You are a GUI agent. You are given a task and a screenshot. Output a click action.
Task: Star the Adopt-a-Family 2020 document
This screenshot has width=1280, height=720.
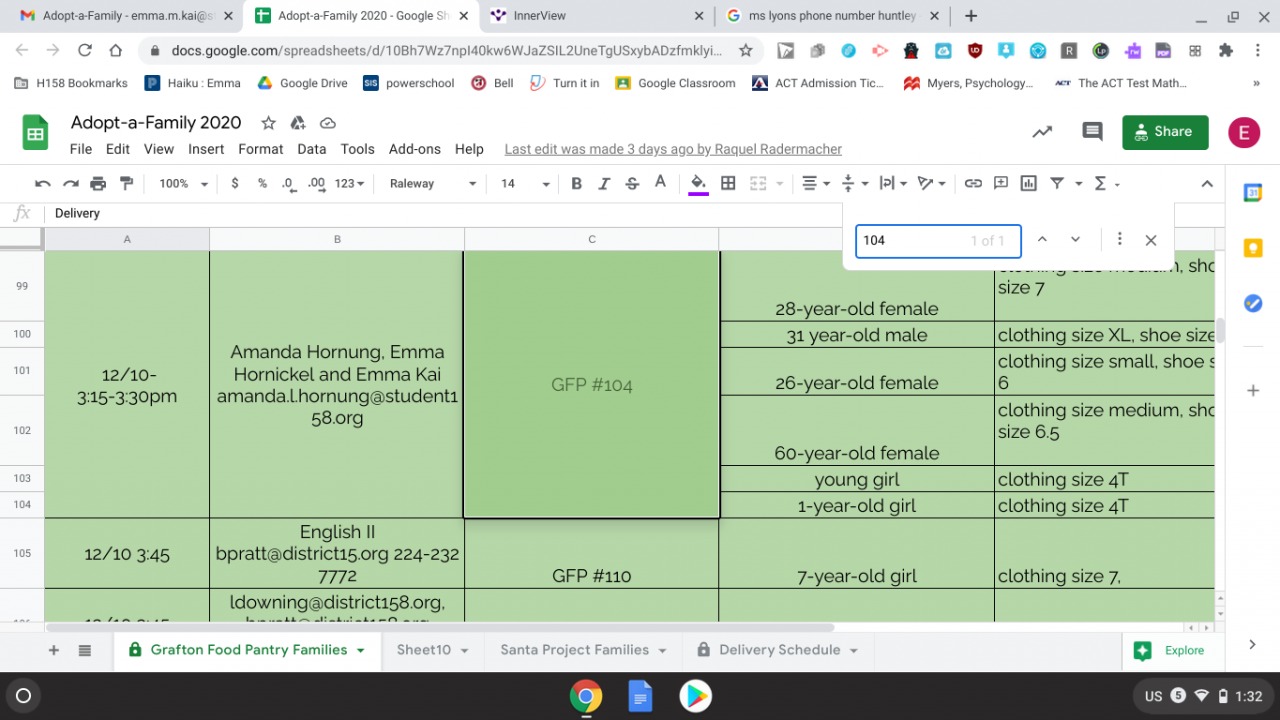[268, 123]
